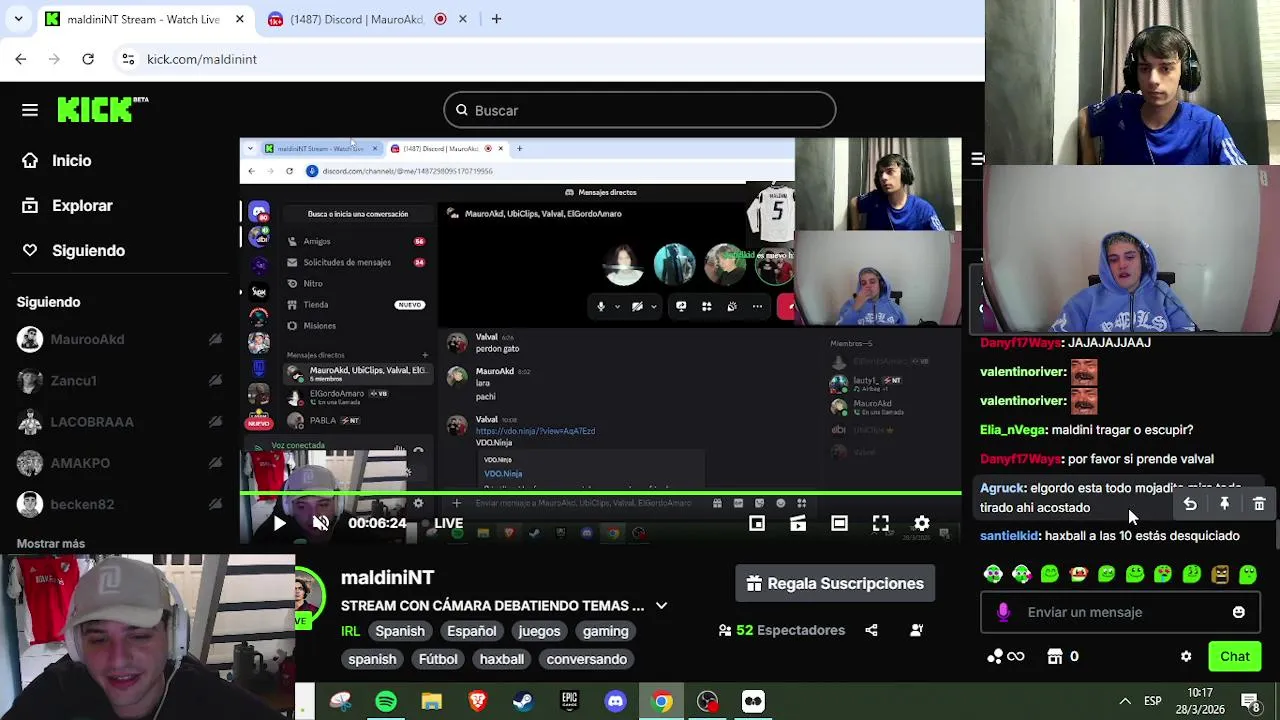
Task: Open Steam from the taskbar
Action: [x=523, y=701]
